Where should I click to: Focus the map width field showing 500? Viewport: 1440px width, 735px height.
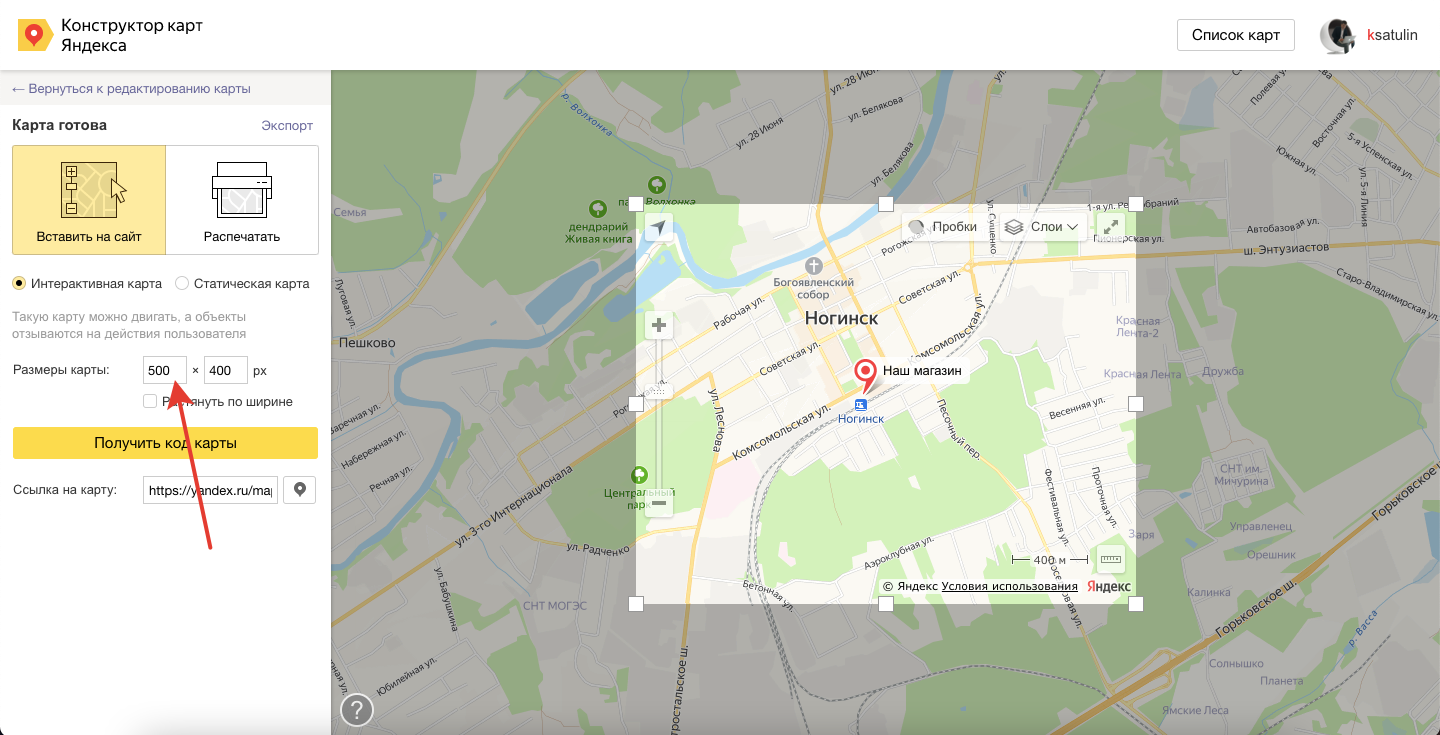tap(164, 370)
